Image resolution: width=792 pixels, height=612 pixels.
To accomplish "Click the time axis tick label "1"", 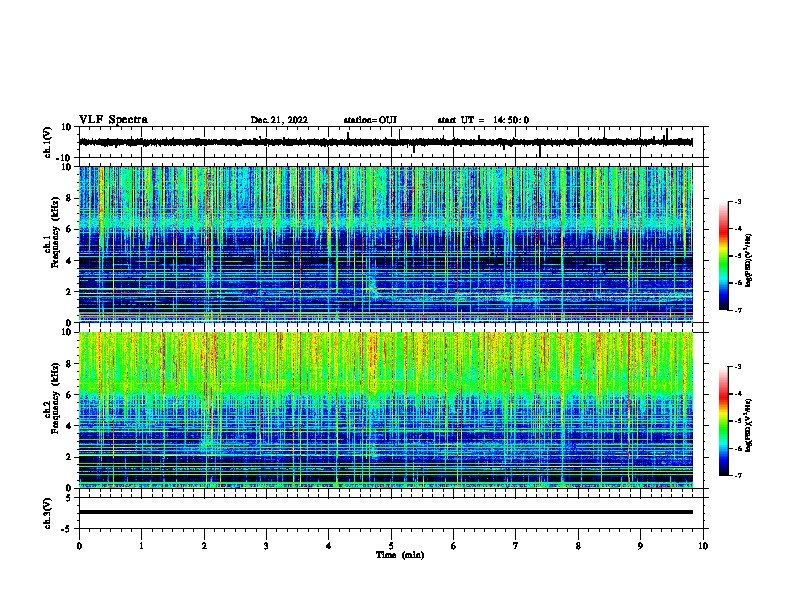I will pos(141,546).
